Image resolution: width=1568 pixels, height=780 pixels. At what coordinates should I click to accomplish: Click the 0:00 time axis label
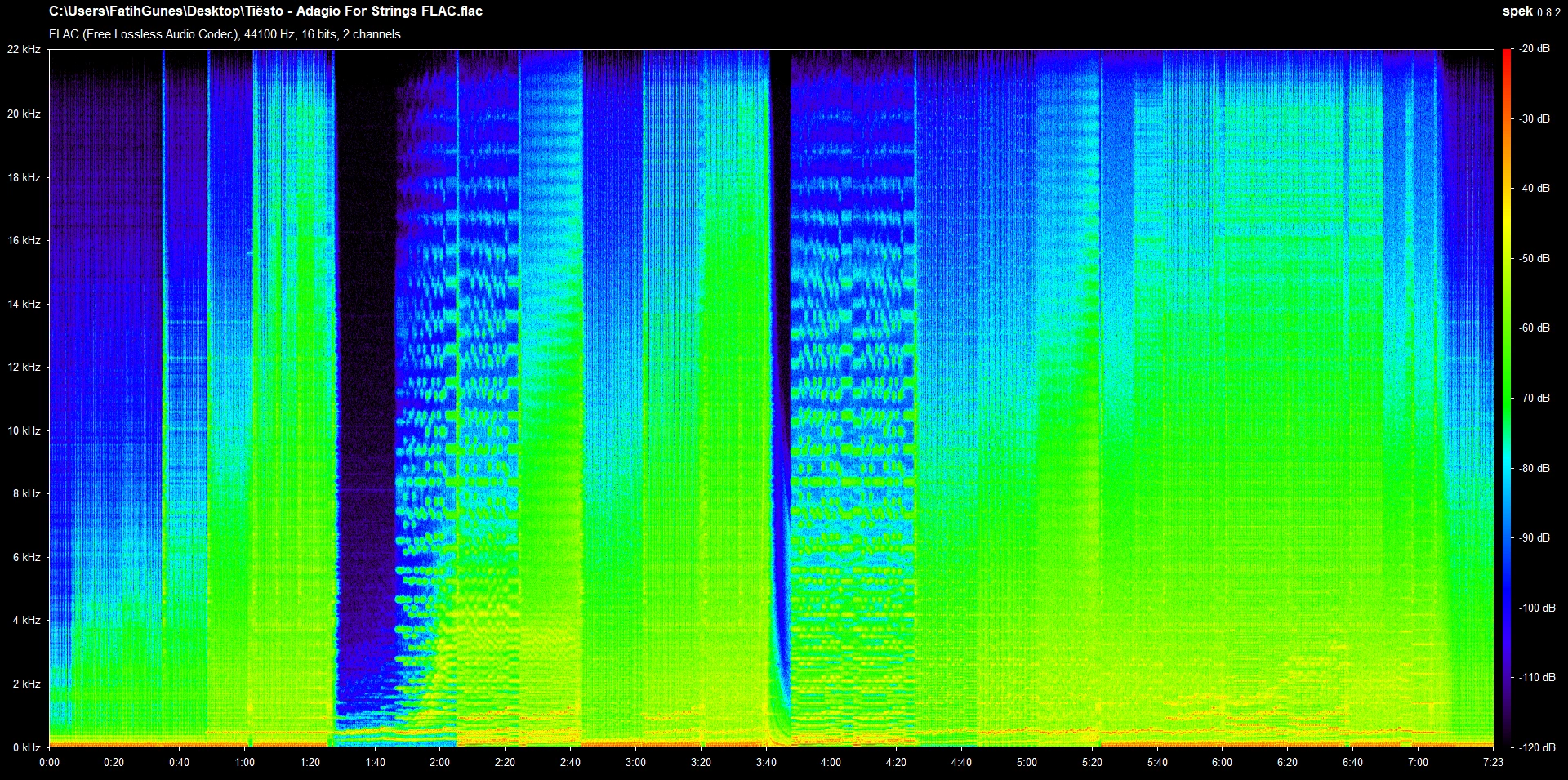pyautogui.click(x=49, y=763)
